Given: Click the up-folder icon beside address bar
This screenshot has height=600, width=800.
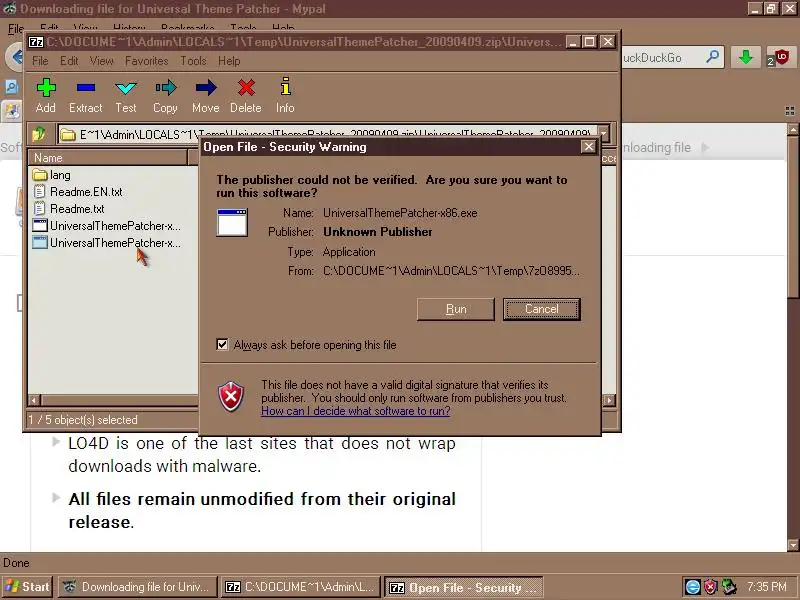Looking at the screenshot, I should 39,134.
